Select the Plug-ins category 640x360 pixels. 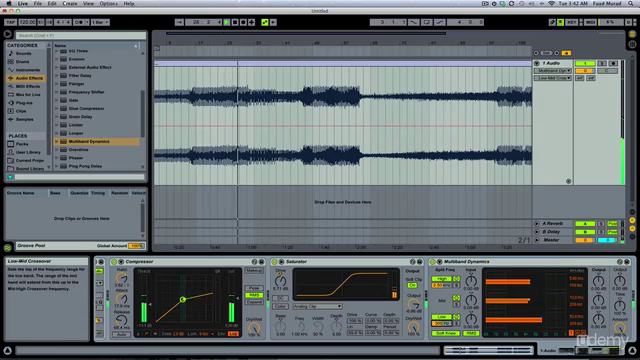[x=24, y=103]
